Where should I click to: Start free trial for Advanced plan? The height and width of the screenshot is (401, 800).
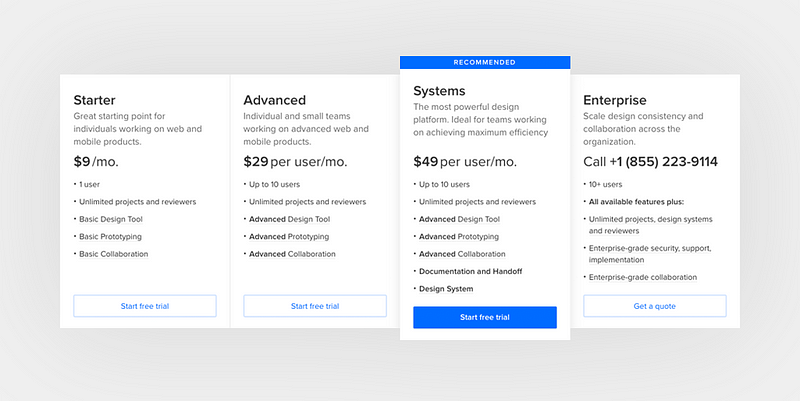(315, 306)
